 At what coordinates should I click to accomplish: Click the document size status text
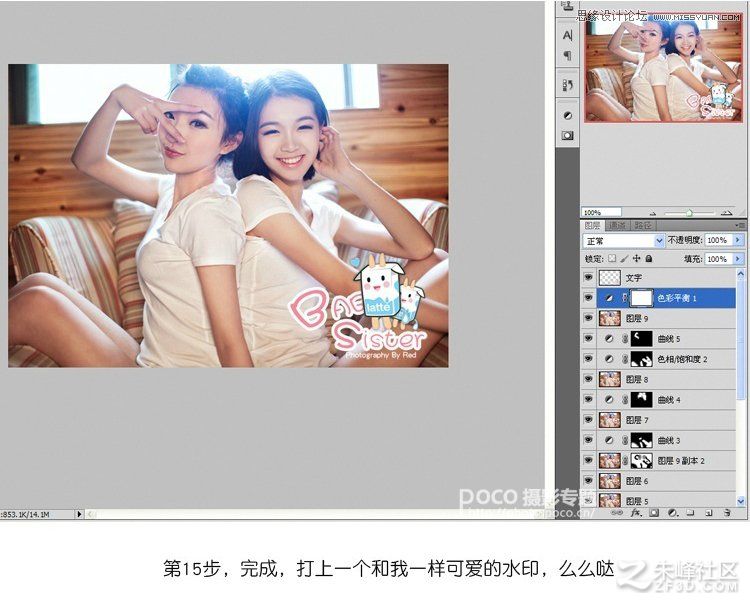[25, 514]
